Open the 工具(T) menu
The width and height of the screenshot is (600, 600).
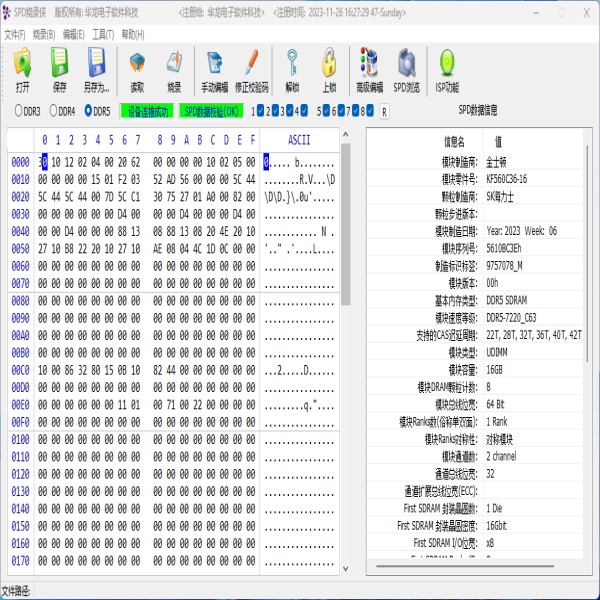click(x=103, y=35)
